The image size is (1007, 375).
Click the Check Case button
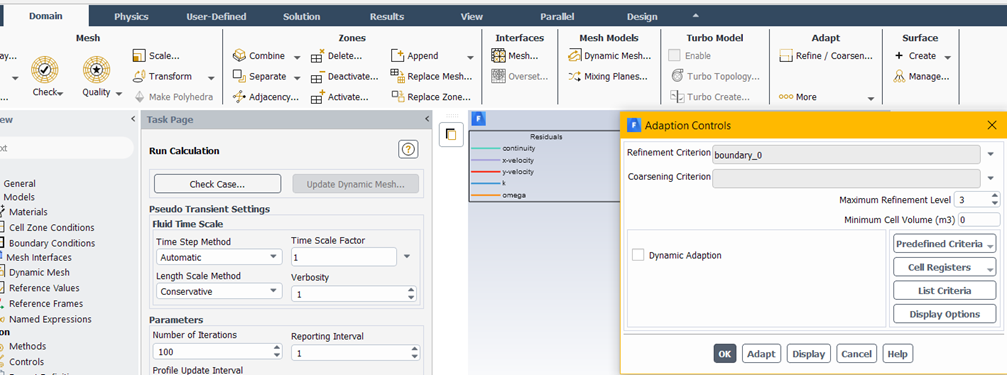[217, 184]
